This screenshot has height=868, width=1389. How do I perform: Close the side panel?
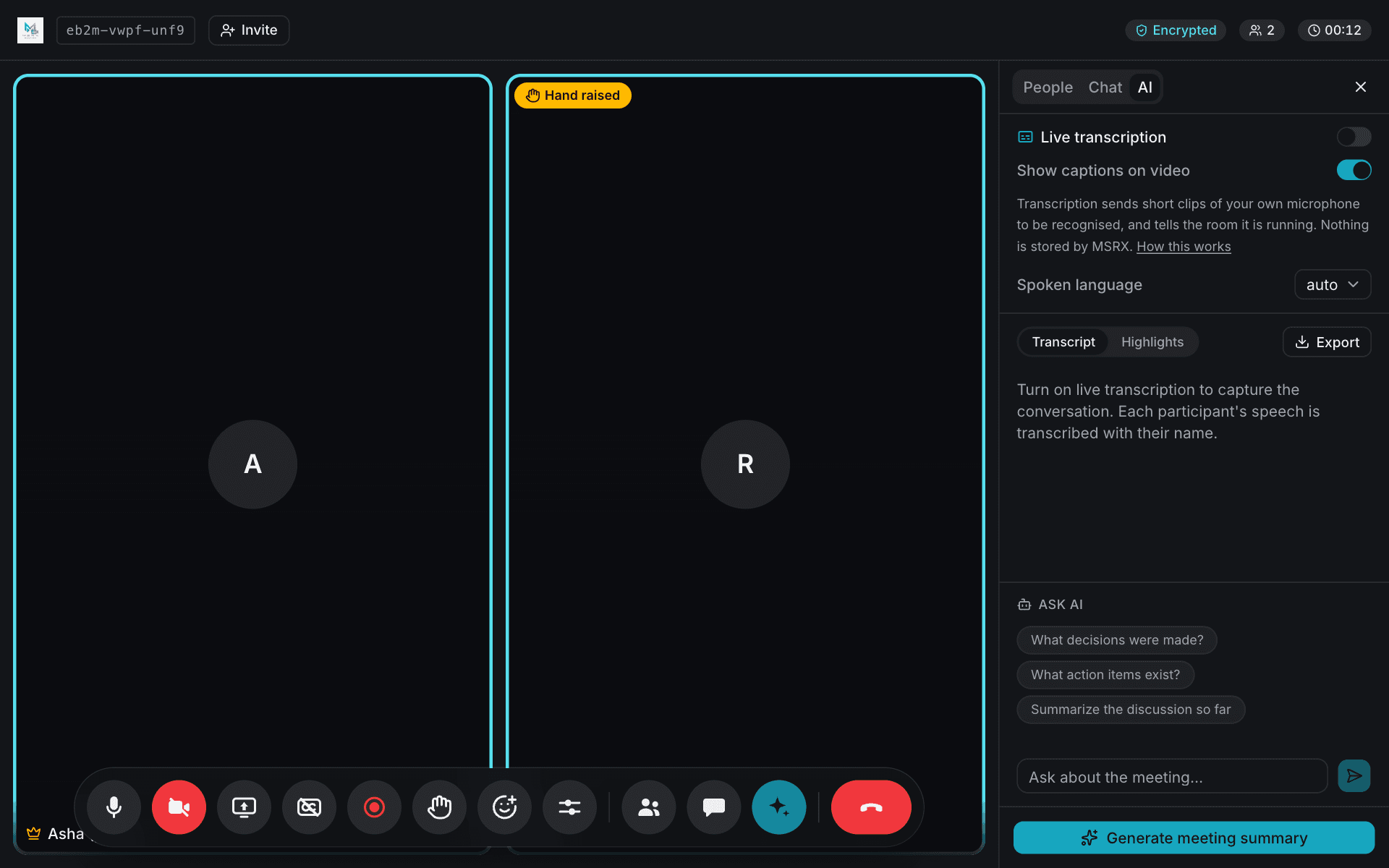[x=1361, y=87]
